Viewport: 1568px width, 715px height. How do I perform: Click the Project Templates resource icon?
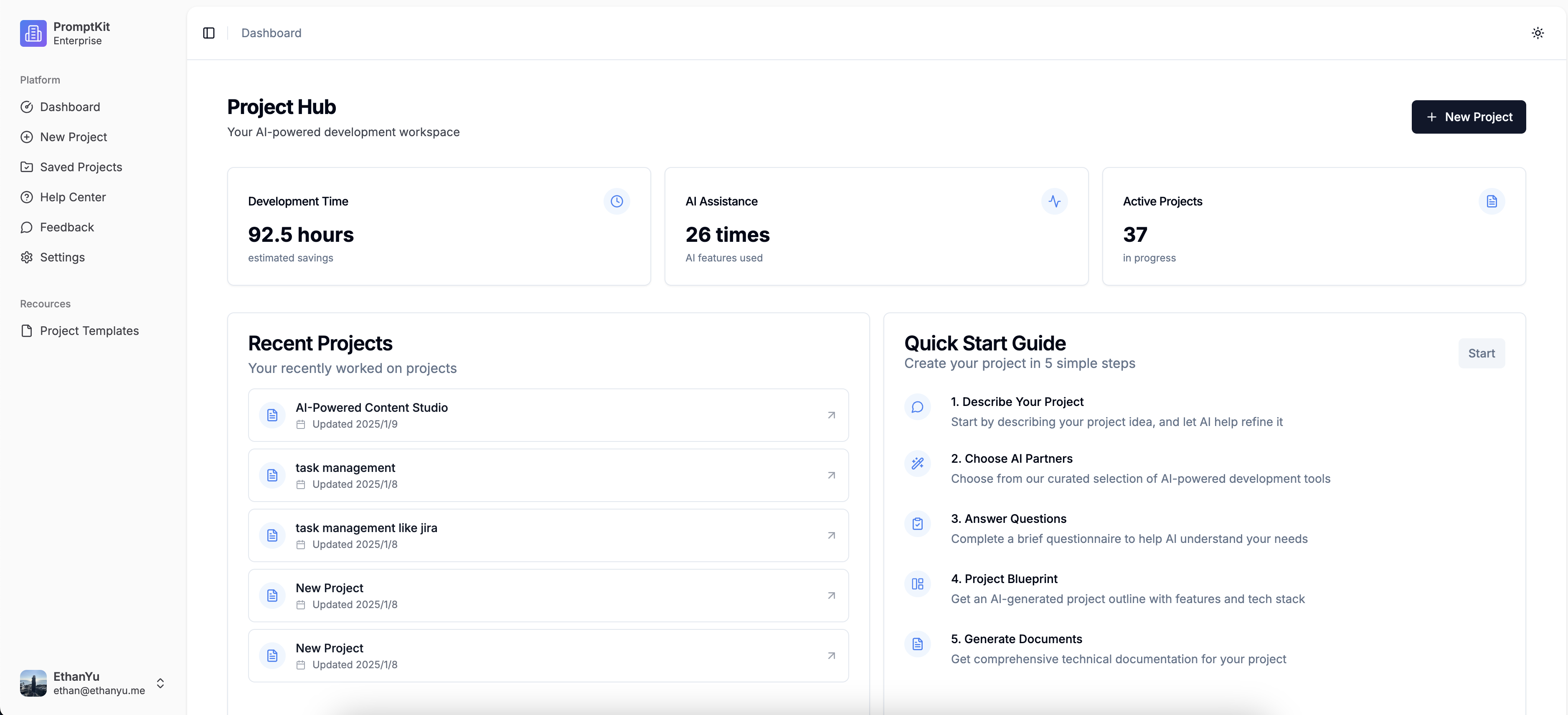click(x=26, y=330)
